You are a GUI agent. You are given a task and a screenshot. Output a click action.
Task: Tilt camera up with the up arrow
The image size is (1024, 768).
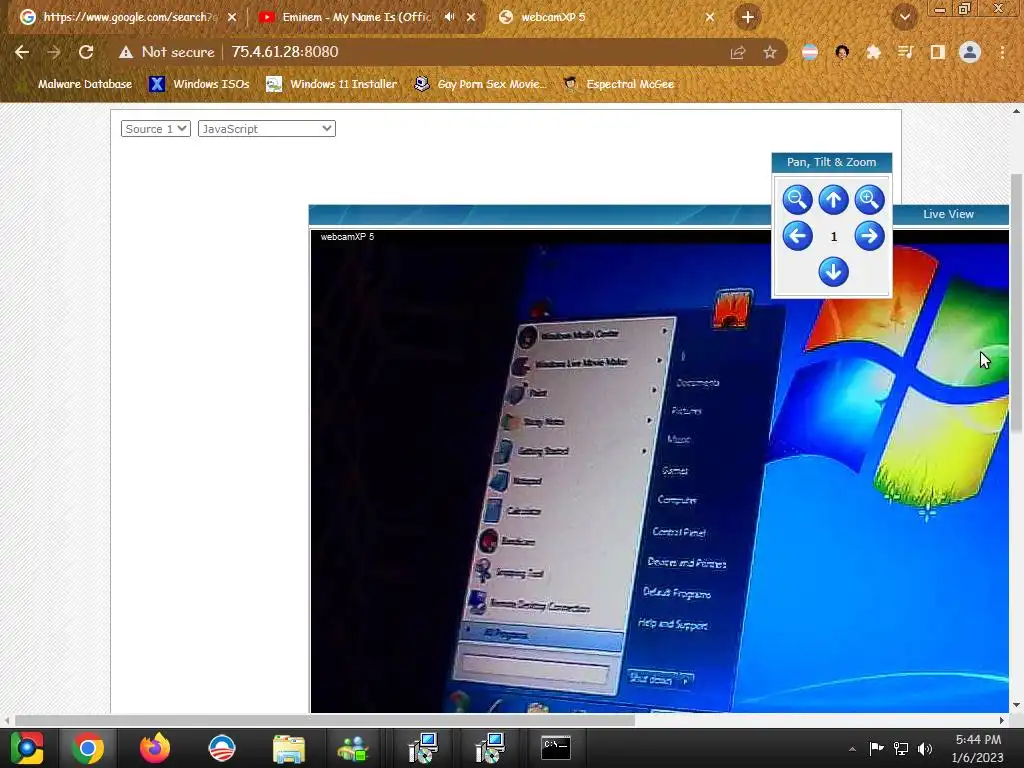(833, 200)
